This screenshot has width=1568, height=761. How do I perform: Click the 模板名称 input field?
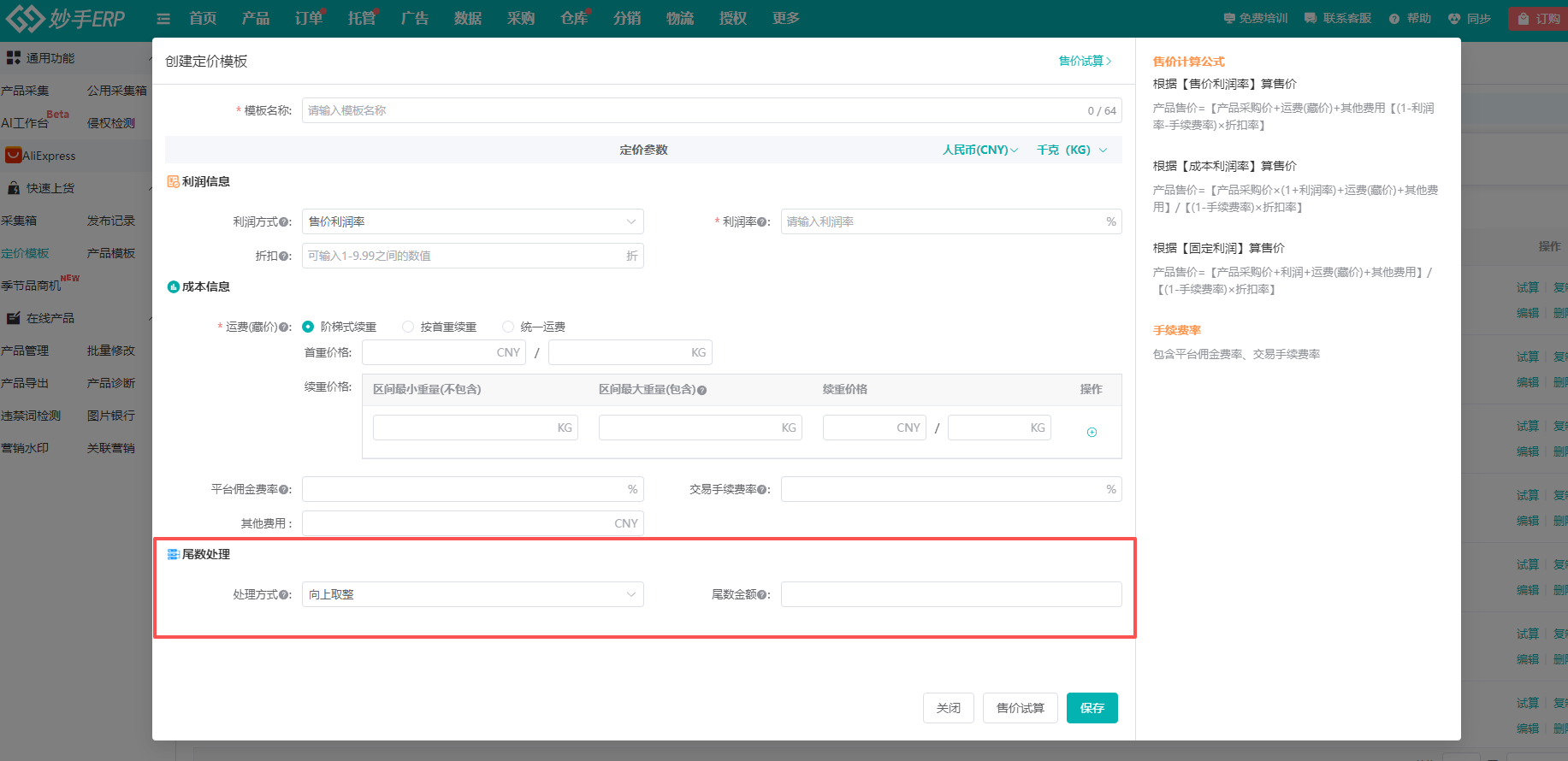pos(693,110)
